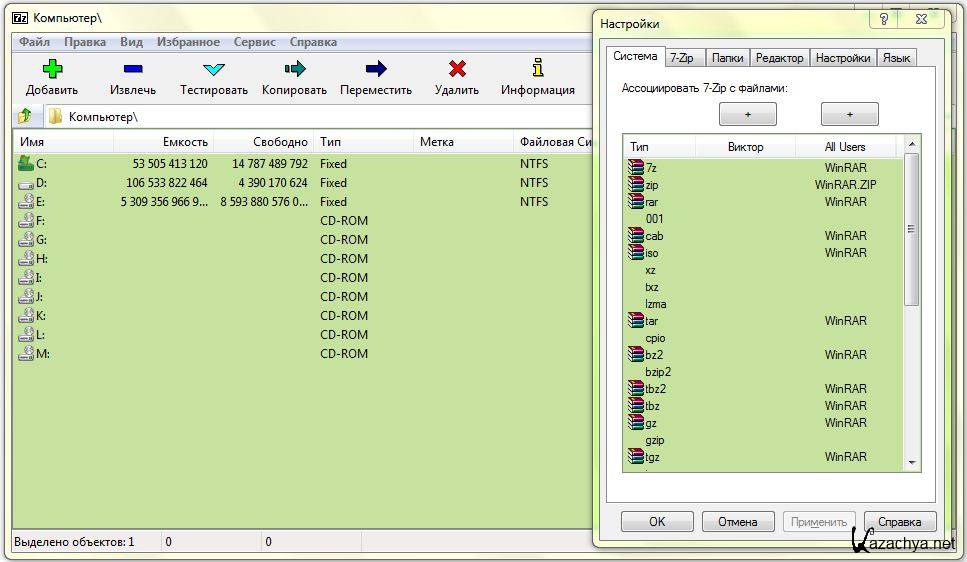Screen dimensions: 967x562
Task: Click the up-folder icon beside address bar
Action: [x=25, y=117]
